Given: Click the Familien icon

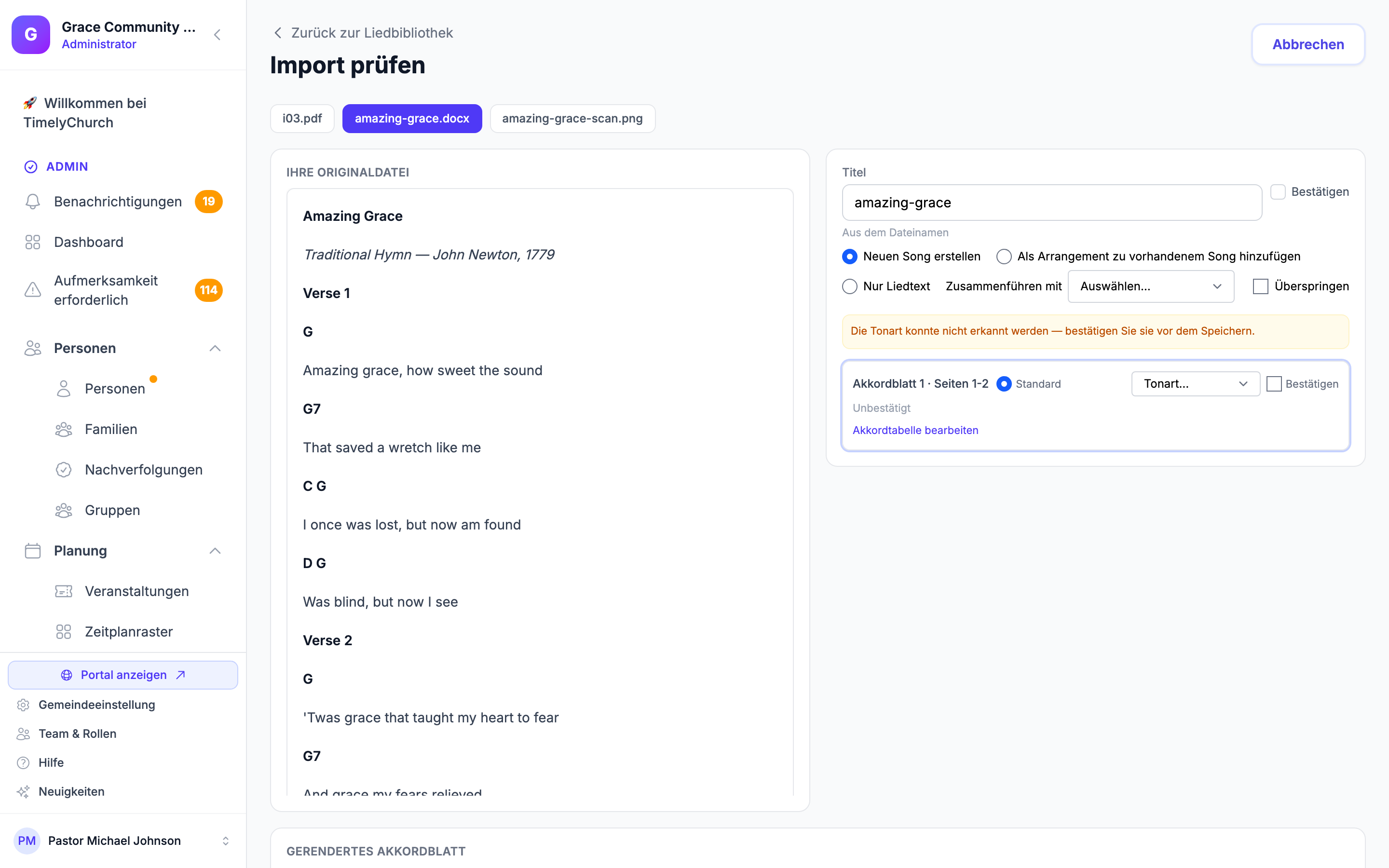Looking at the screenshot, I should point(64,429).
